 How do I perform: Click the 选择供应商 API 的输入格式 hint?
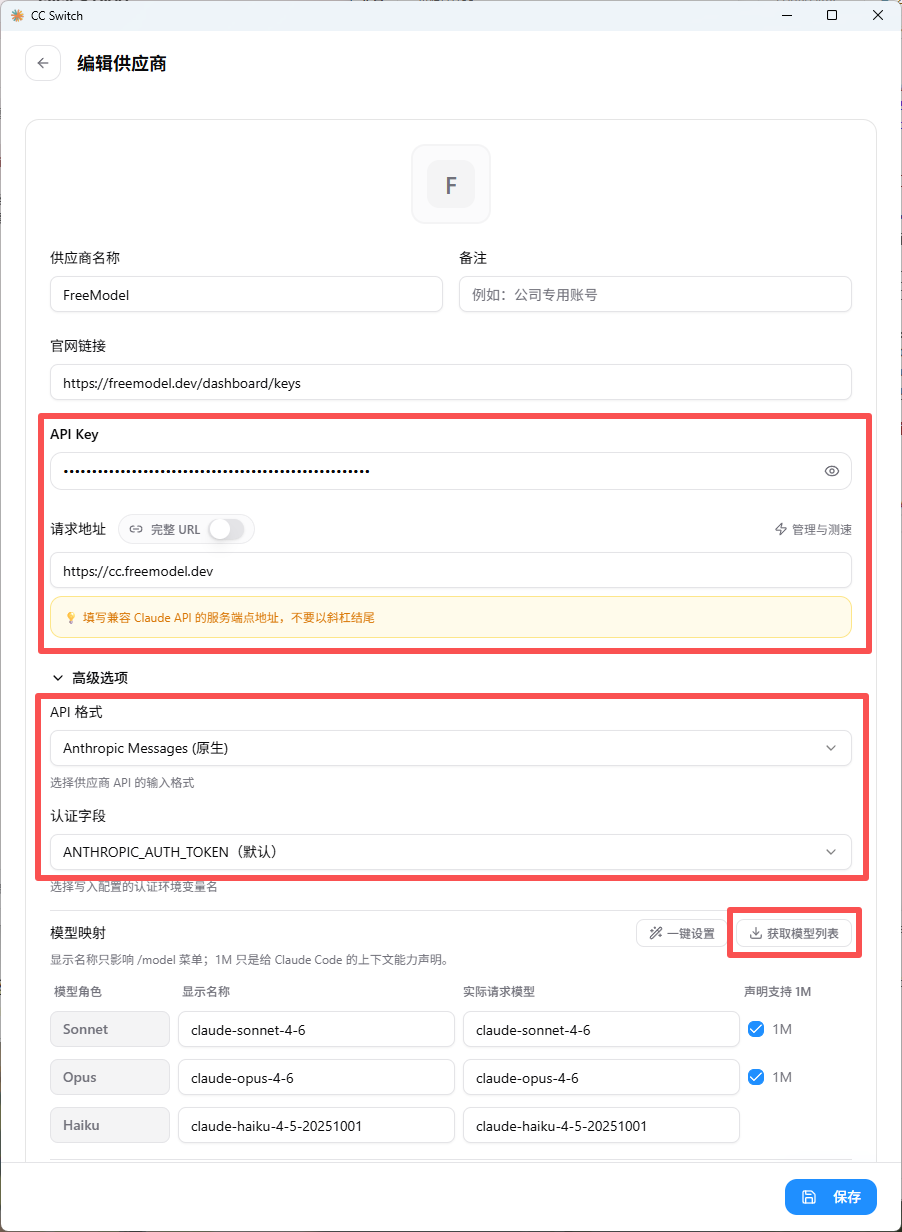click(122, 782)
